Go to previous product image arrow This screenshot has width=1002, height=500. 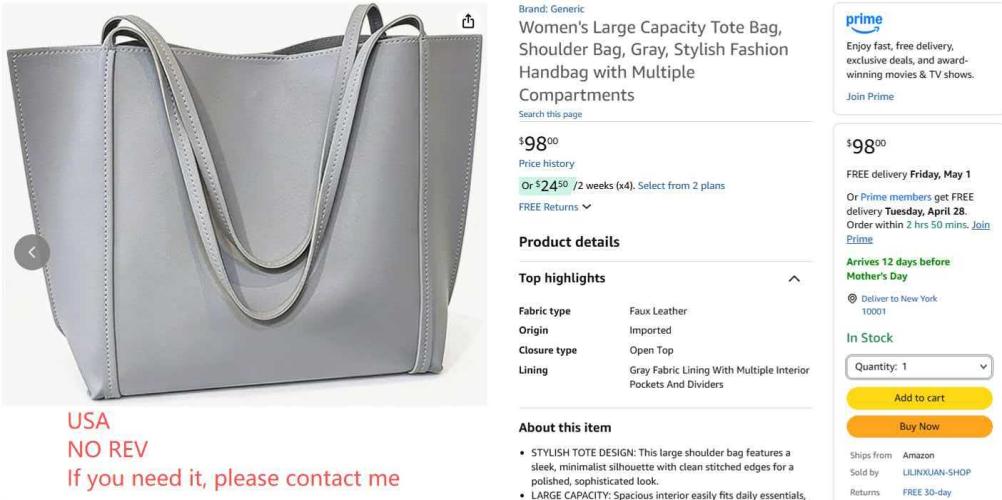click(32, 252)
